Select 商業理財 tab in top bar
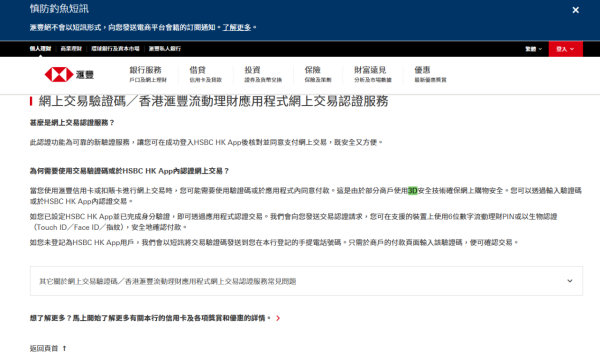The width and height of the screenshot is (600, 360). click(x=71, y=49)
